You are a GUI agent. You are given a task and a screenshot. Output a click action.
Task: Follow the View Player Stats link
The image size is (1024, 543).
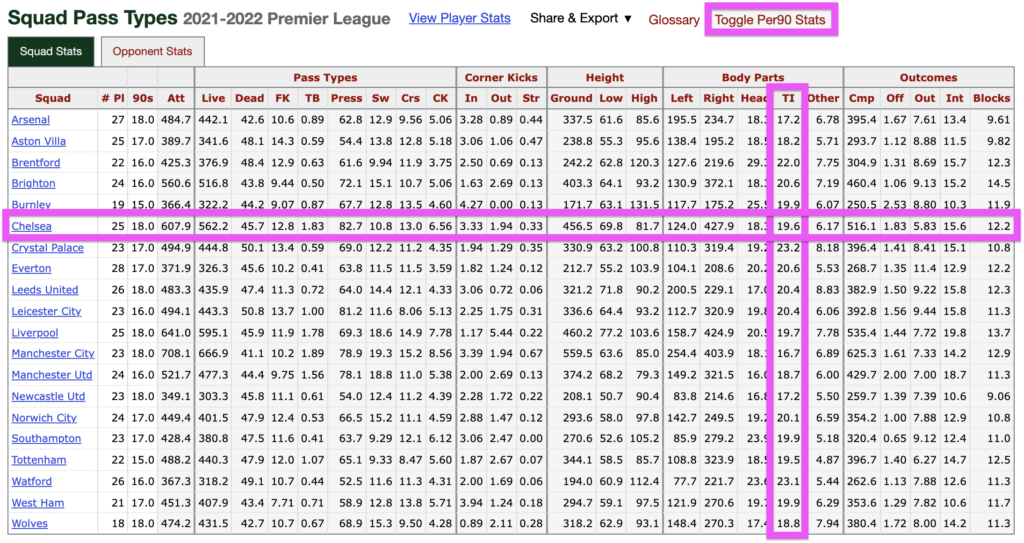(x=459, y=18)
